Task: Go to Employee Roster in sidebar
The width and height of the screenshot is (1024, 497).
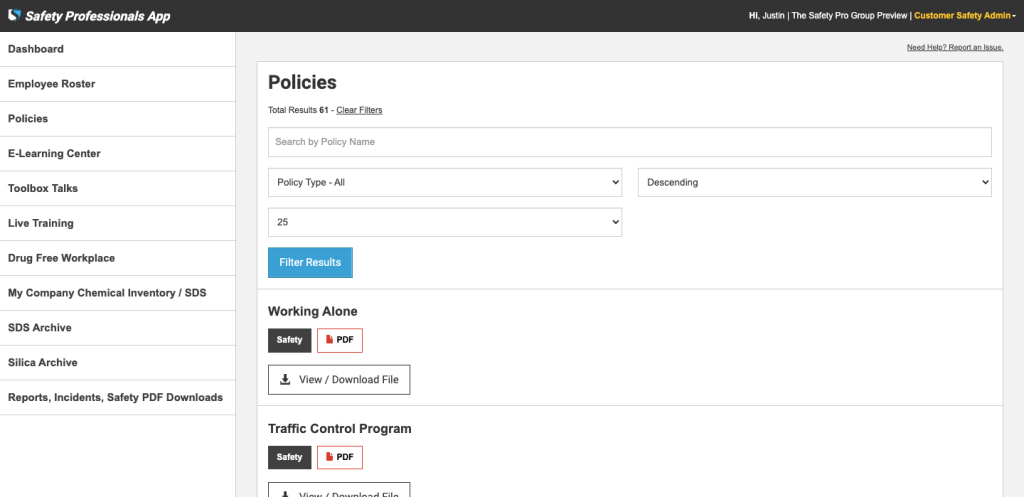Action: click(x=118, y=84)
